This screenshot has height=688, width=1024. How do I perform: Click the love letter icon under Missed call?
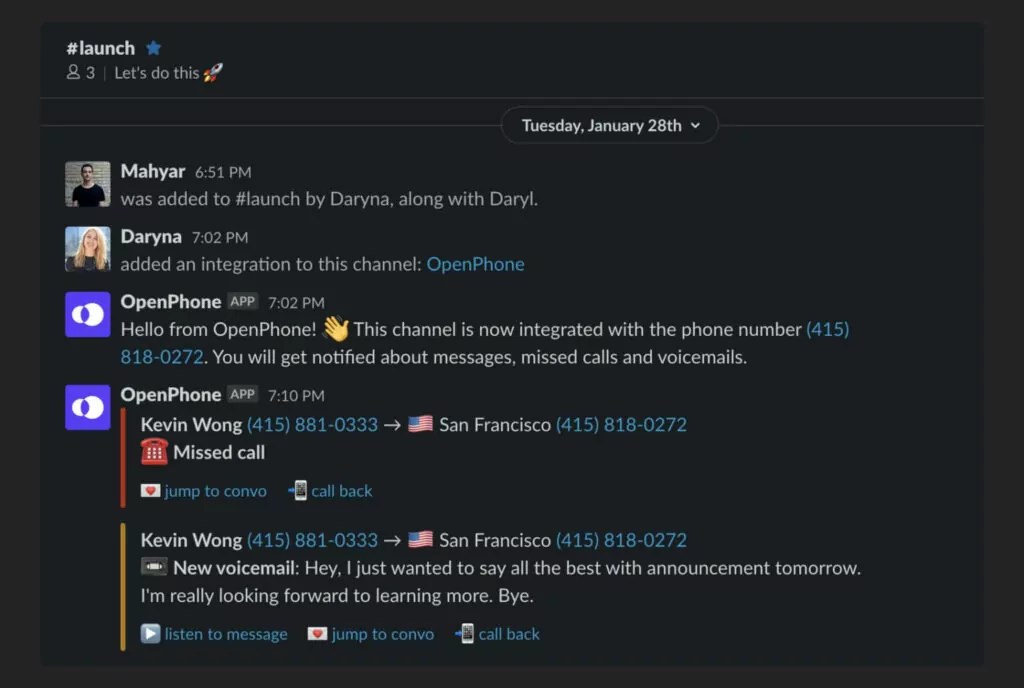(150, 490)
